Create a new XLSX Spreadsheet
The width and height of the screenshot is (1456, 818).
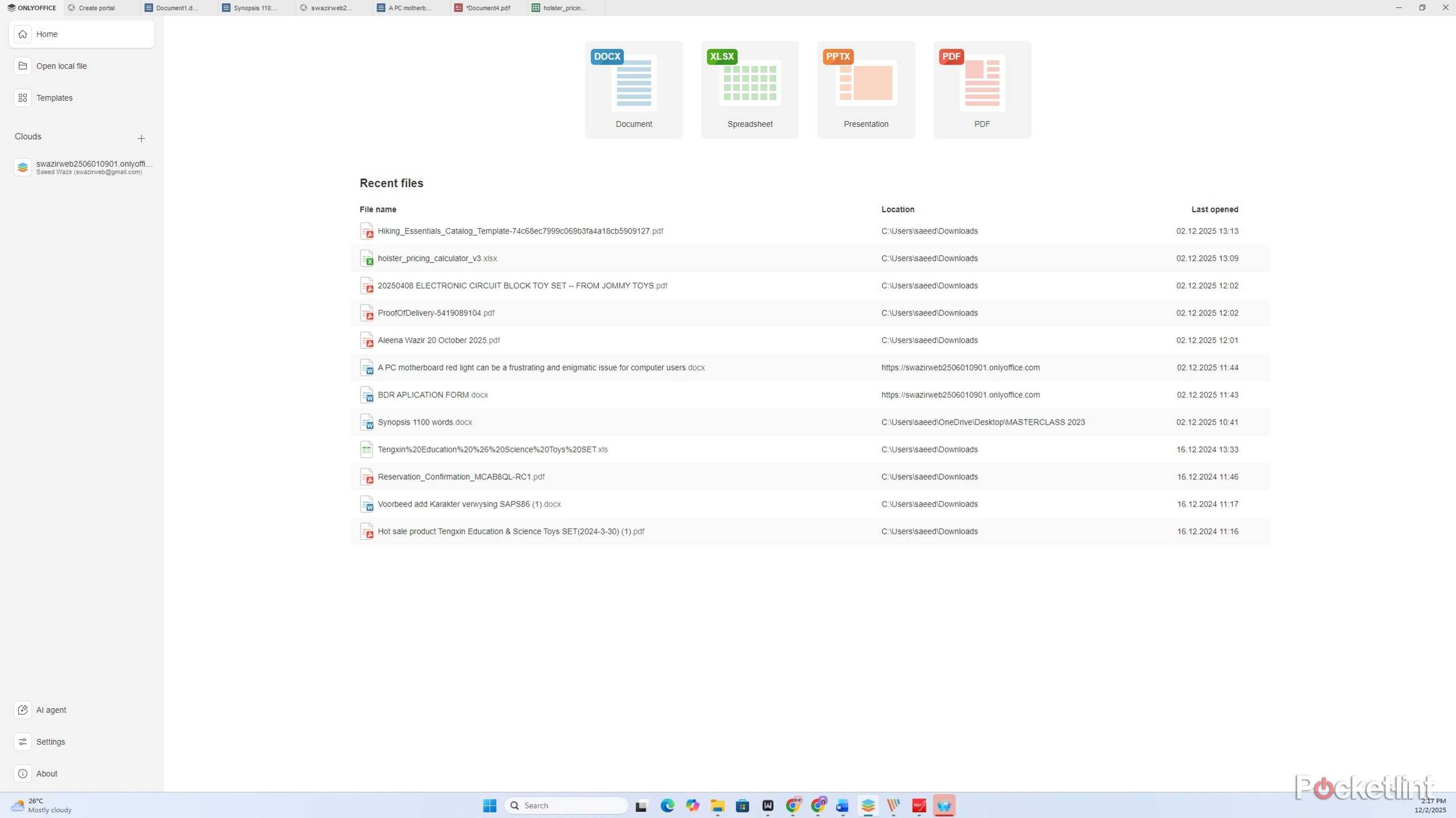pyautogui.click(x=750, y=90)
